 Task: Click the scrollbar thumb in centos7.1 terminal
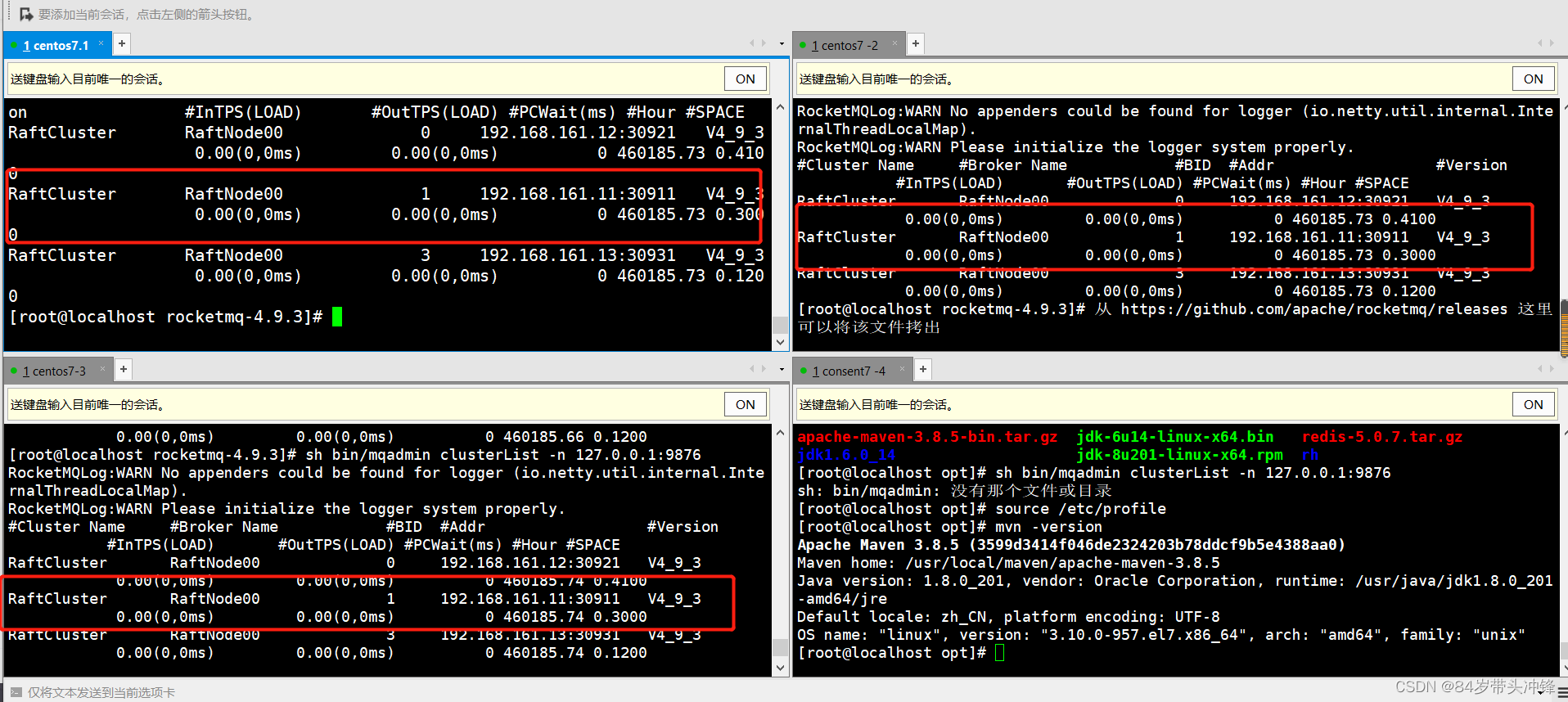pos(781,325)
